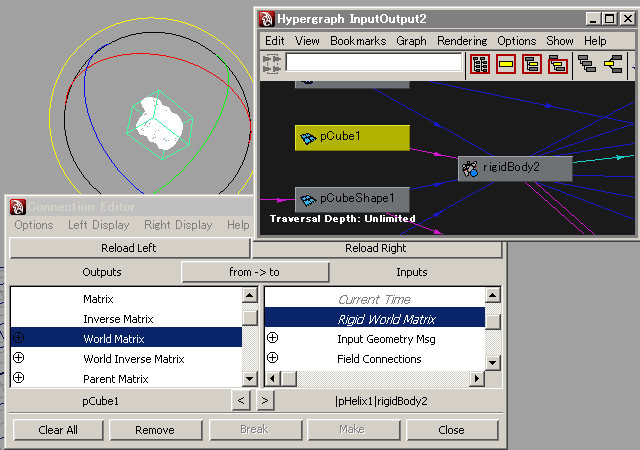Open Help menu in Hypergraph
The height and width of the screenshot is (450, 640).
point(595,41)
